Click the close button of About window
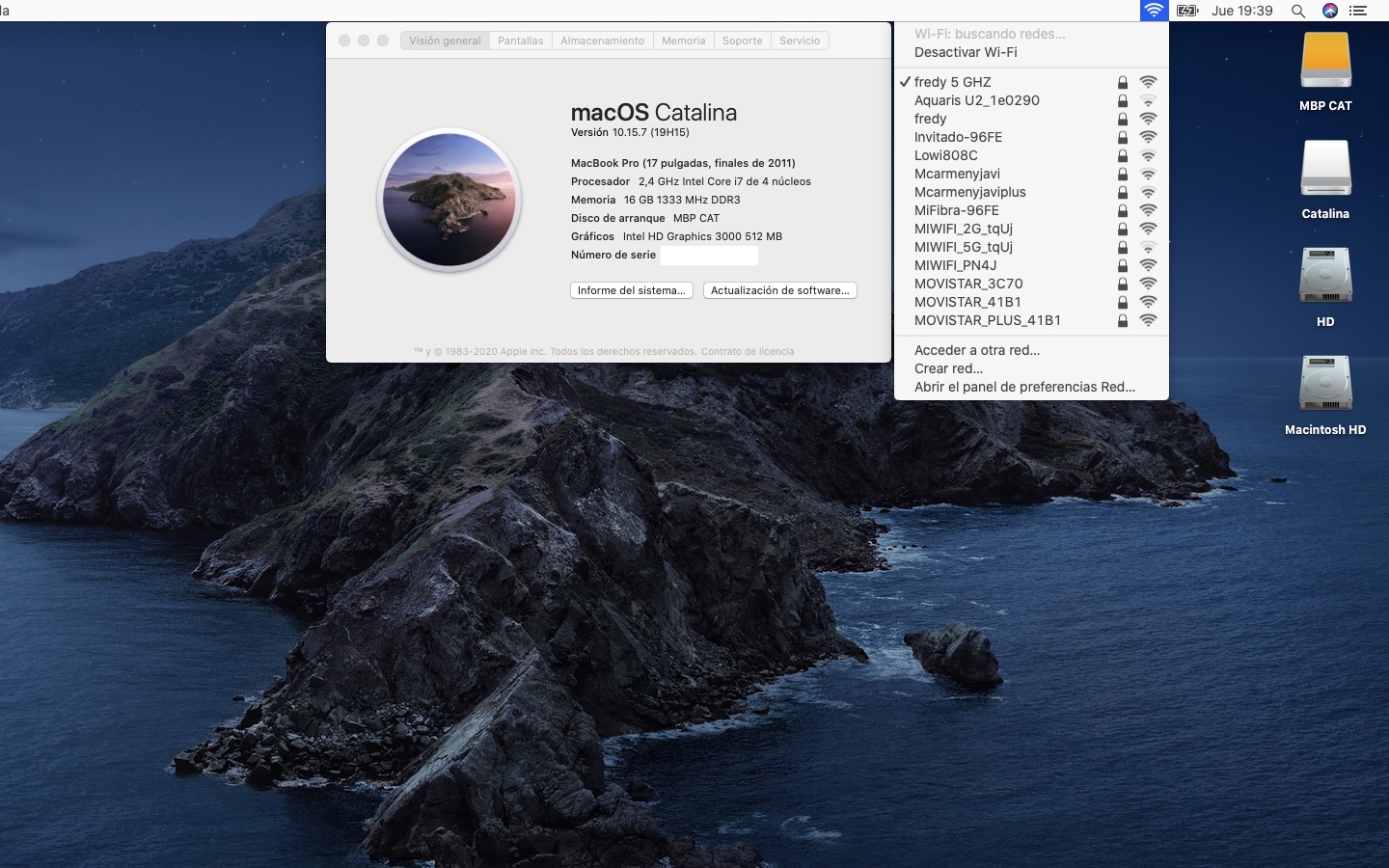The width and height of the screenshot is (1389, 868). [344, 41]
